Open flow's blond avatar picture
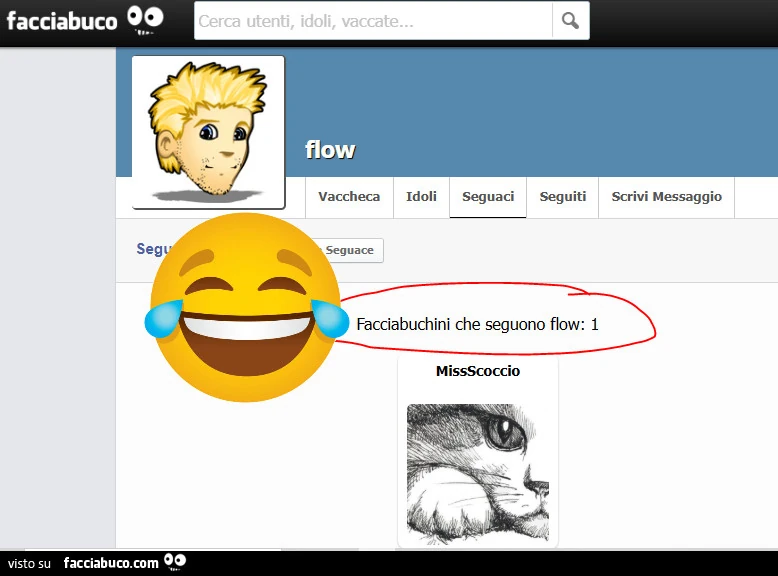Image resolution: width=778 pixels, height=576 pixels. (208, 132)
